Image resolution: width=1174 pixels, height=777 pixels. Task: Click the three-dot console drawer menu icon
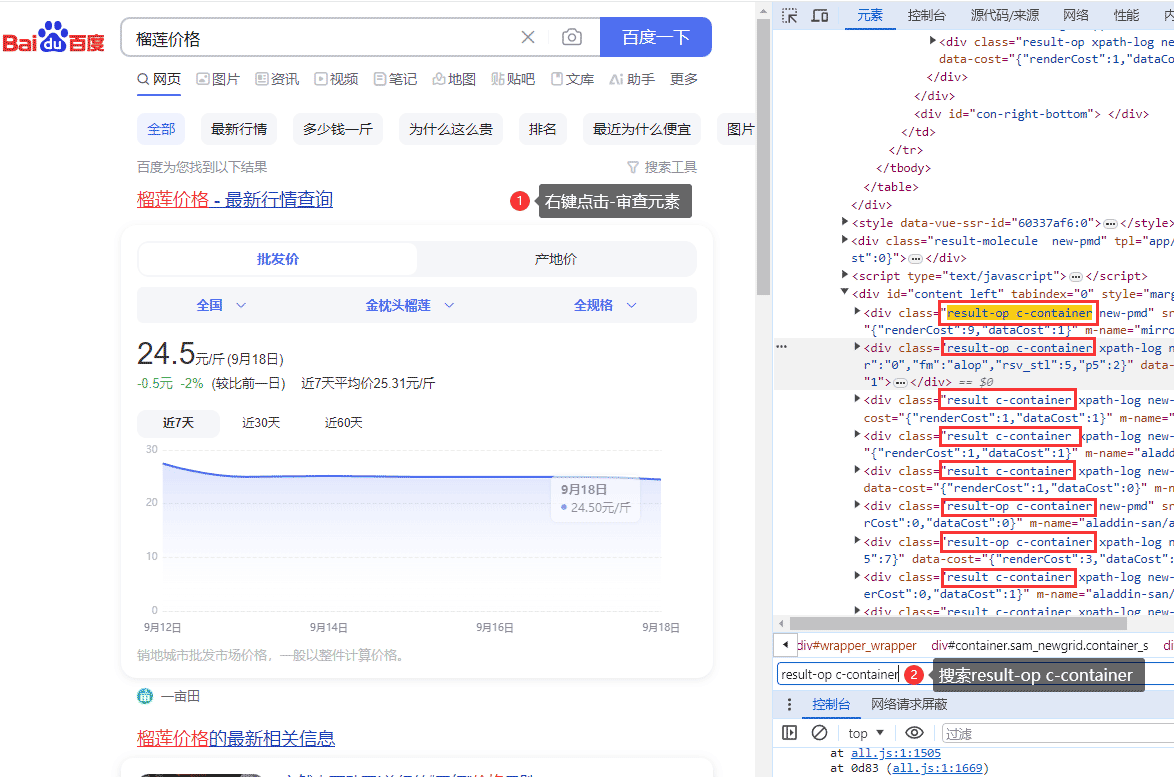789,704
